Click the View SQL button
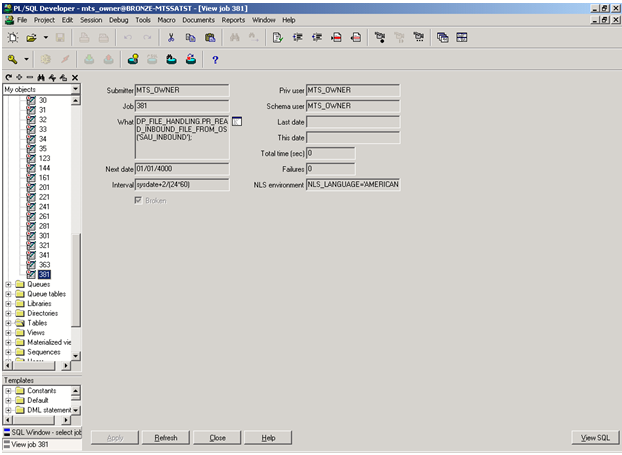The width and height of the screenshot is (622, 455). [x=595, y=438]
